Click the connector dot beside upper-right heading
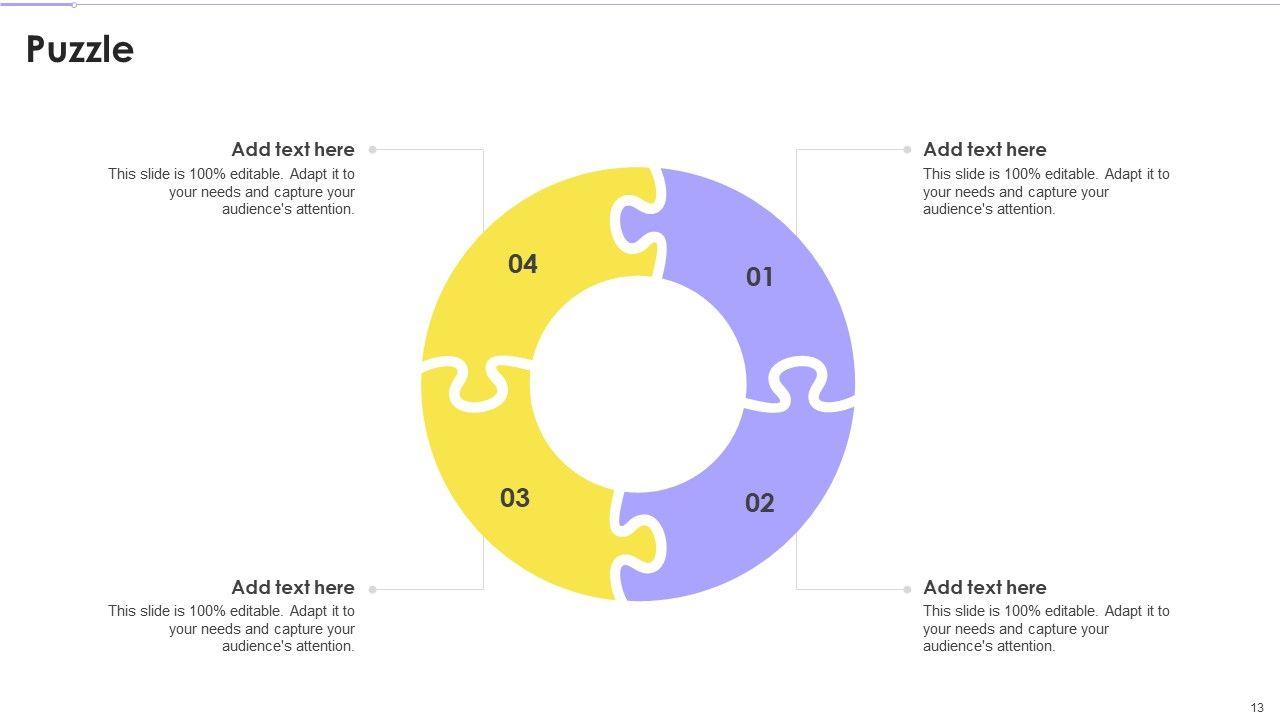This screenshot has height=720, width=1280. click(907, 150)
